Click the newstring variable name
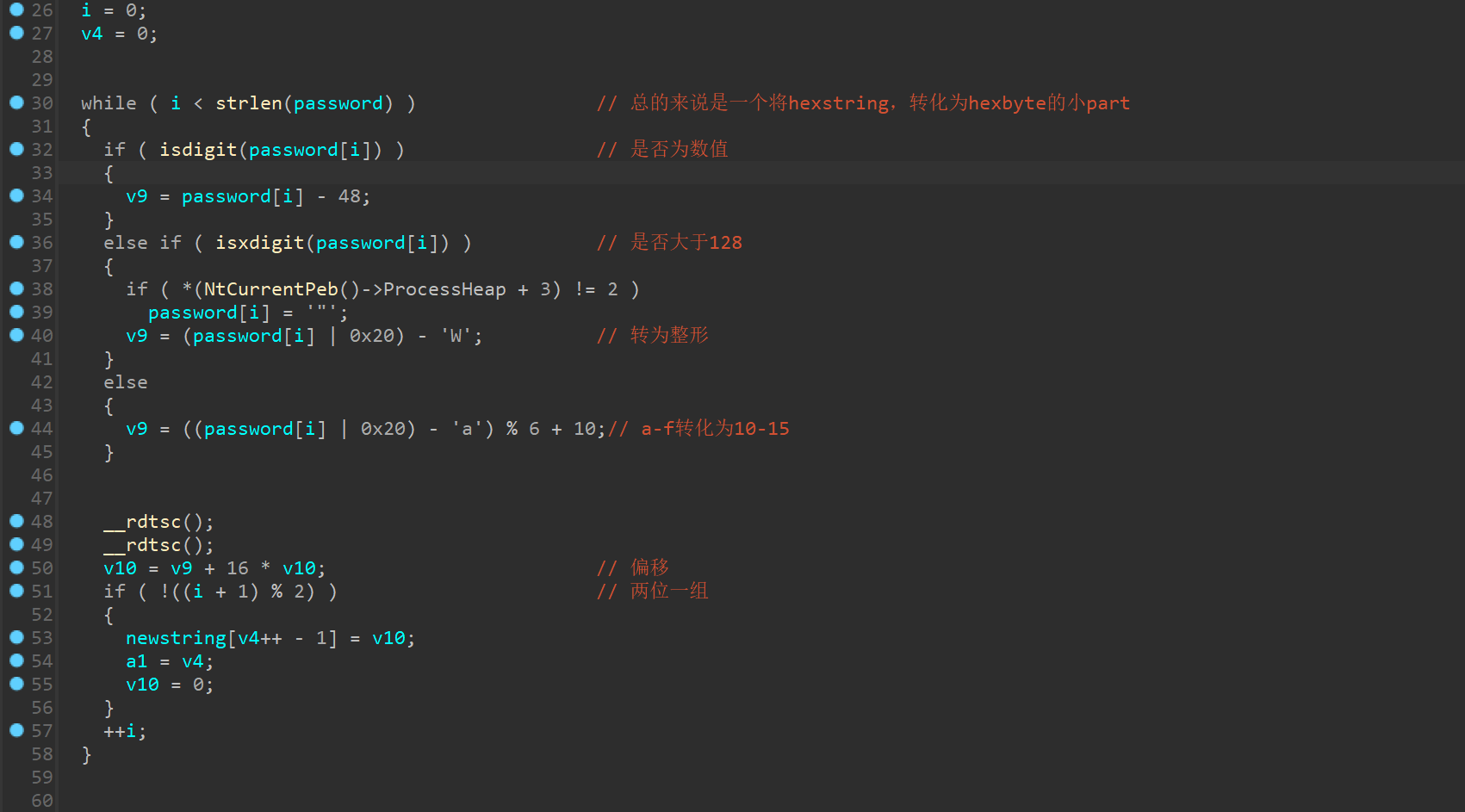1465x812 pixels. (176, 638)
